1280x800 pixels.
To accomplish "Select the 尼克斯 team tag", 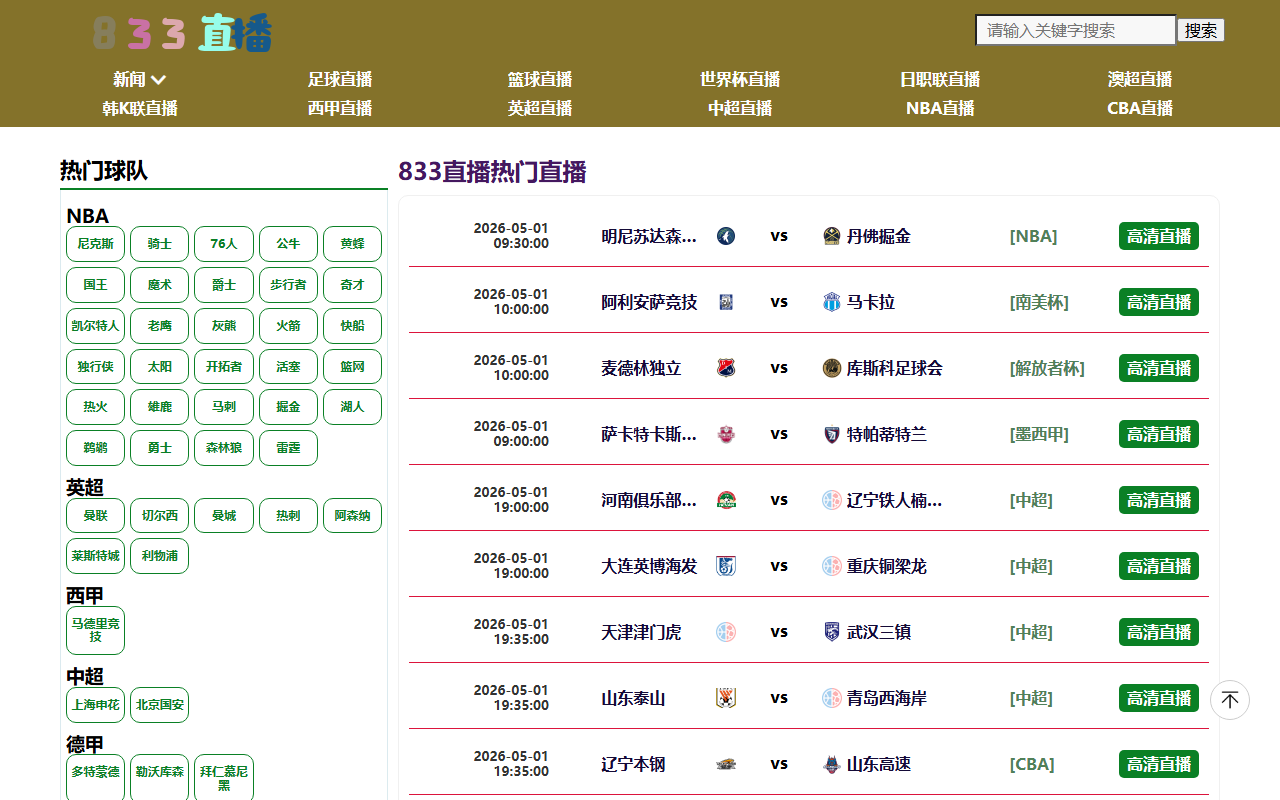I will [95, 244].
